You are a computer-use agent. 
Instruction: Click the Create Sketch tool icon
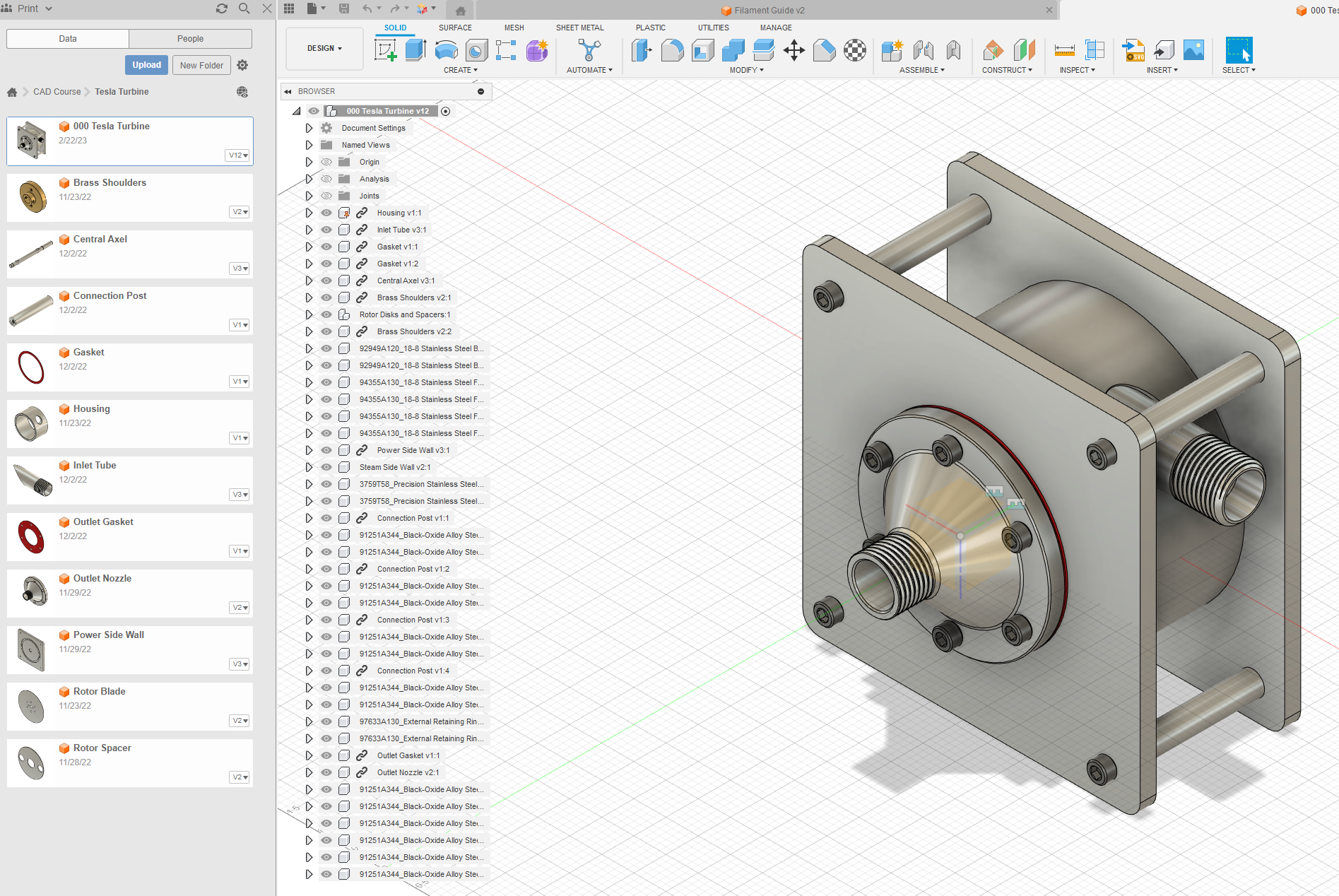click(385, 50)
